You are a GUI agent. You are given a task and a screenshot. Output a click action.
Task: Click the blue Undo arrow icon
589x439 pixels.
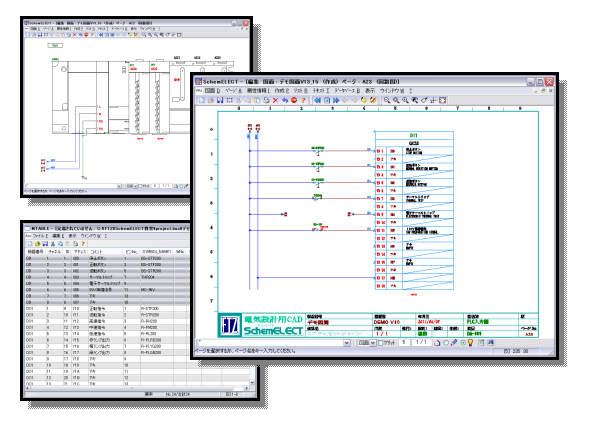(285, 100)
